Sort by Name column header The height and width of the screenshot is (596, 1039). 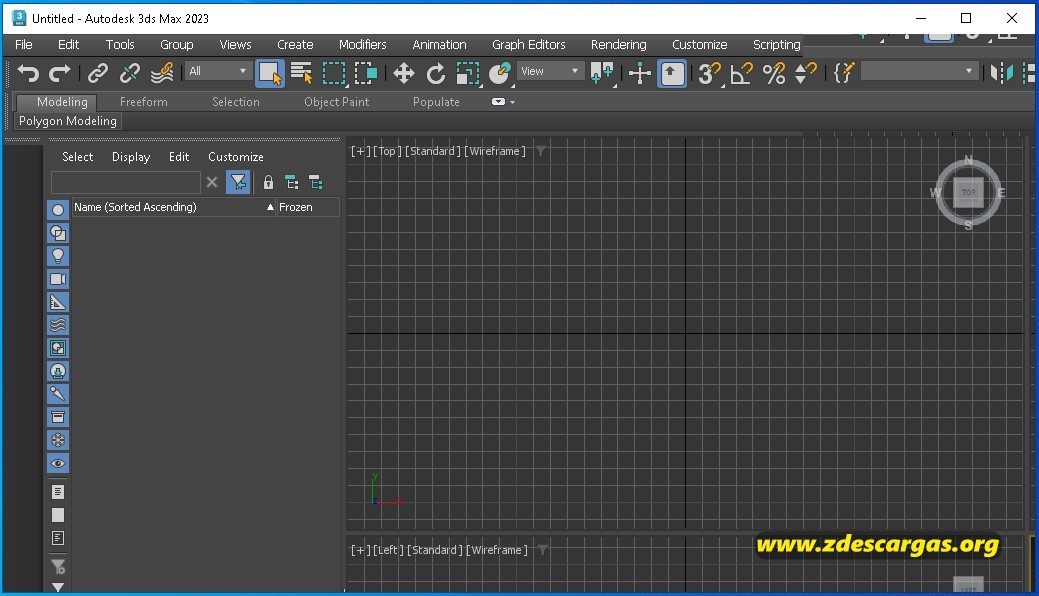point(174,208)
